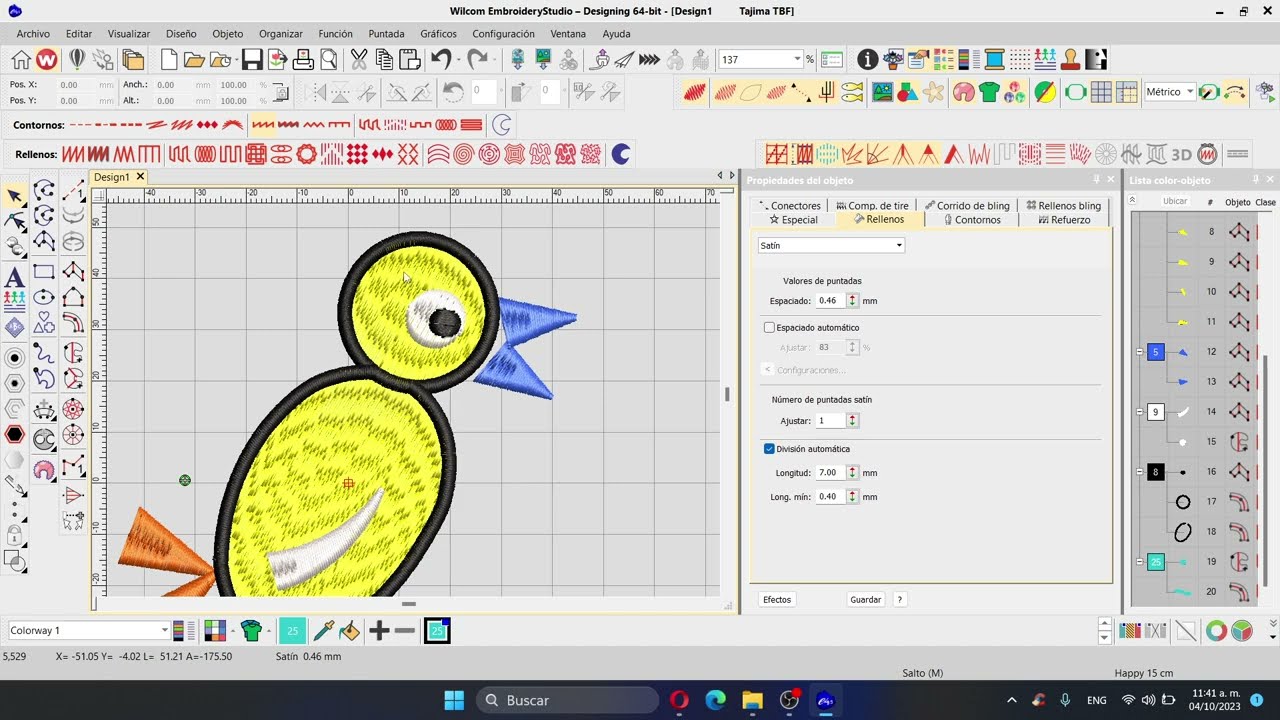Click the green t-shirt background icon at bottom
Viewport: 1280px width, 720px height.
pyautogui.click(x=251, y=630)
